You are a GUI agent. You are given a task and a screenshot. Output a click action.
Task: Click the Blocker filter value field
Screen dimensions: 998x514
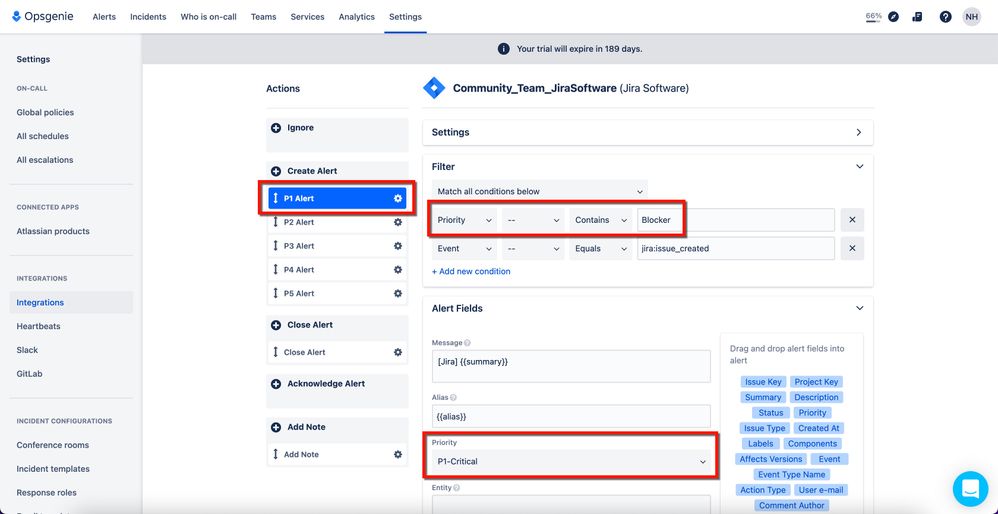(736, 220)
